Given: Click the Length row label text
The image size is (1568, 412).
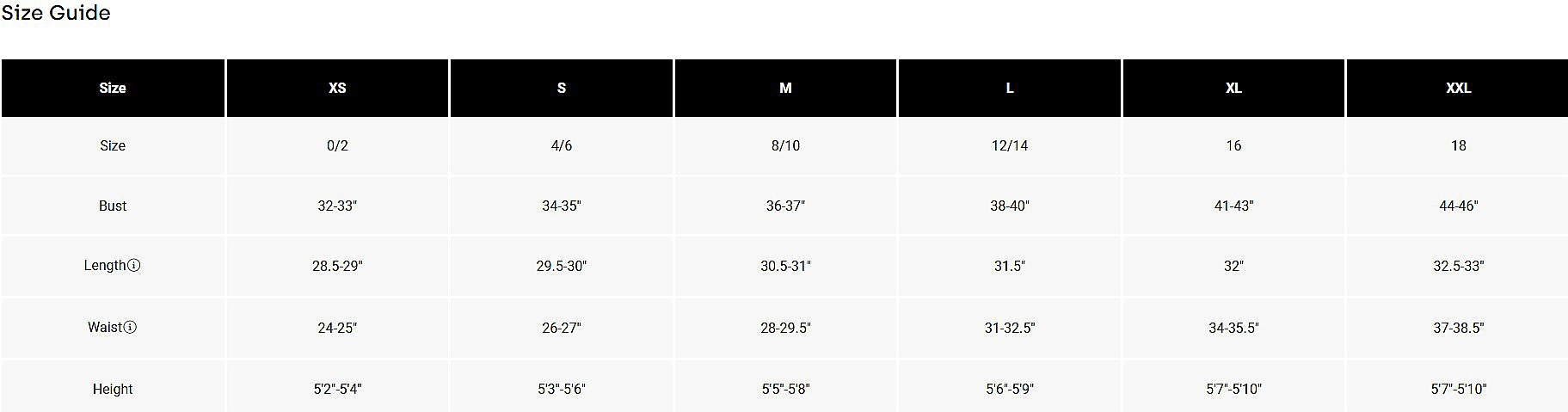Looking at the screenshot, I should coord(105,266).
